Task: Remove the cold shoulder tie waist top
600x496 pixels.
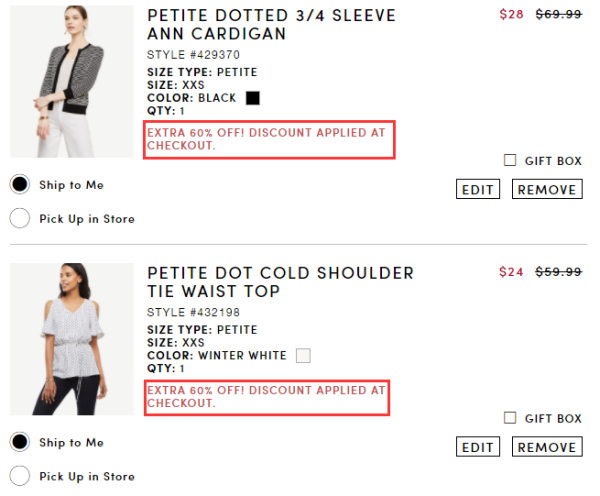Action: 547,447
